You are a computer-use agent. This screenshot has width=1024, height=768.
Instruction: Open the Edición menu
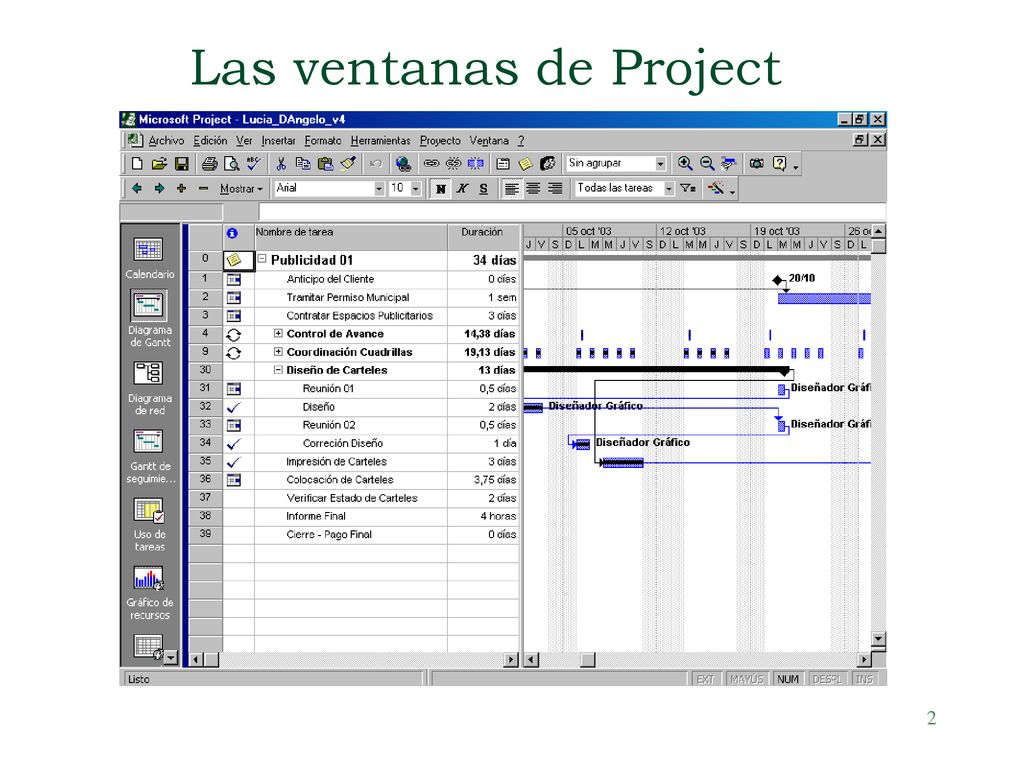(x=210, y=140)
